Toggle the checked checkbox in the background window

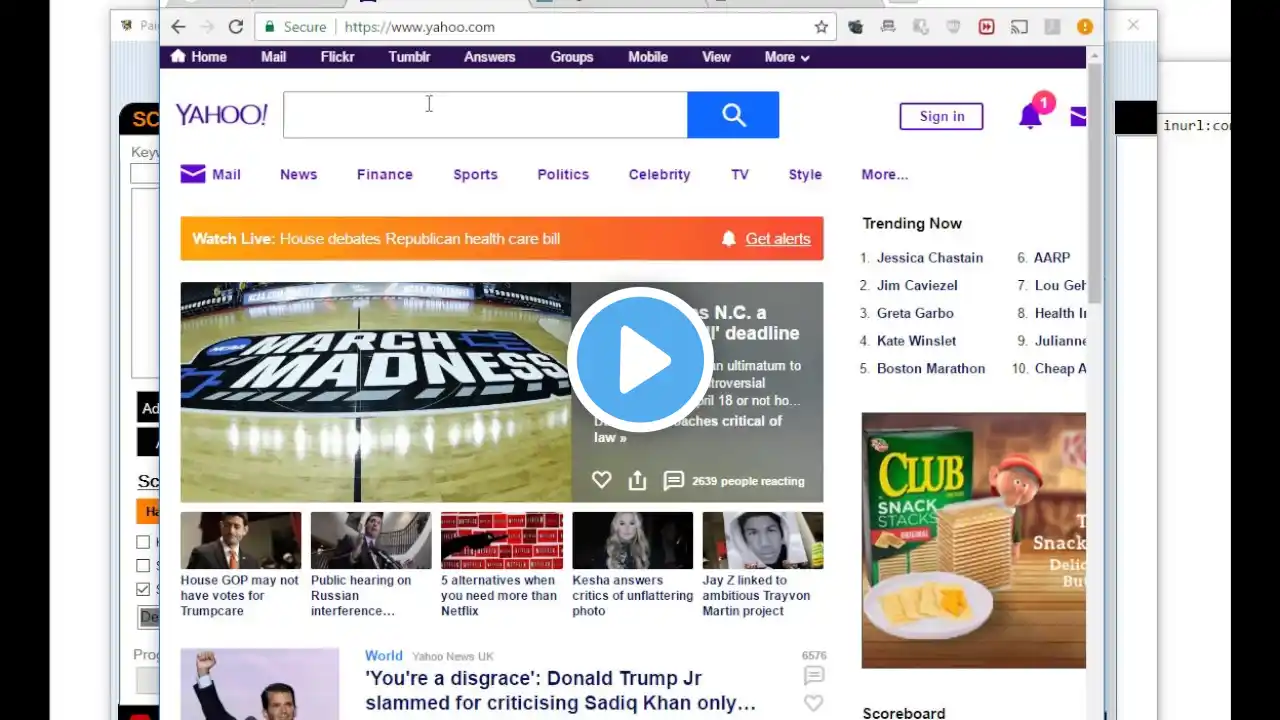coord(143,589)
